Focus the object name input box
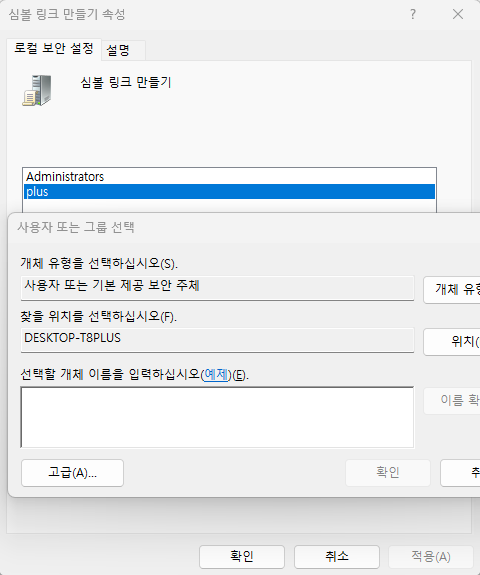The image size is (480, 575). coord(217,417)
